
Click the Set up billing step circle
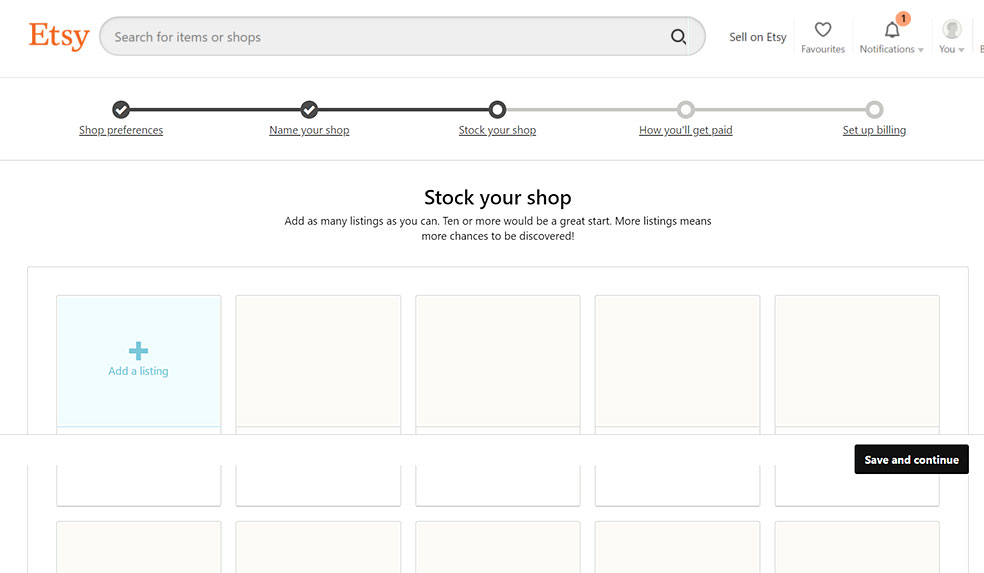(x=874, y=110)
